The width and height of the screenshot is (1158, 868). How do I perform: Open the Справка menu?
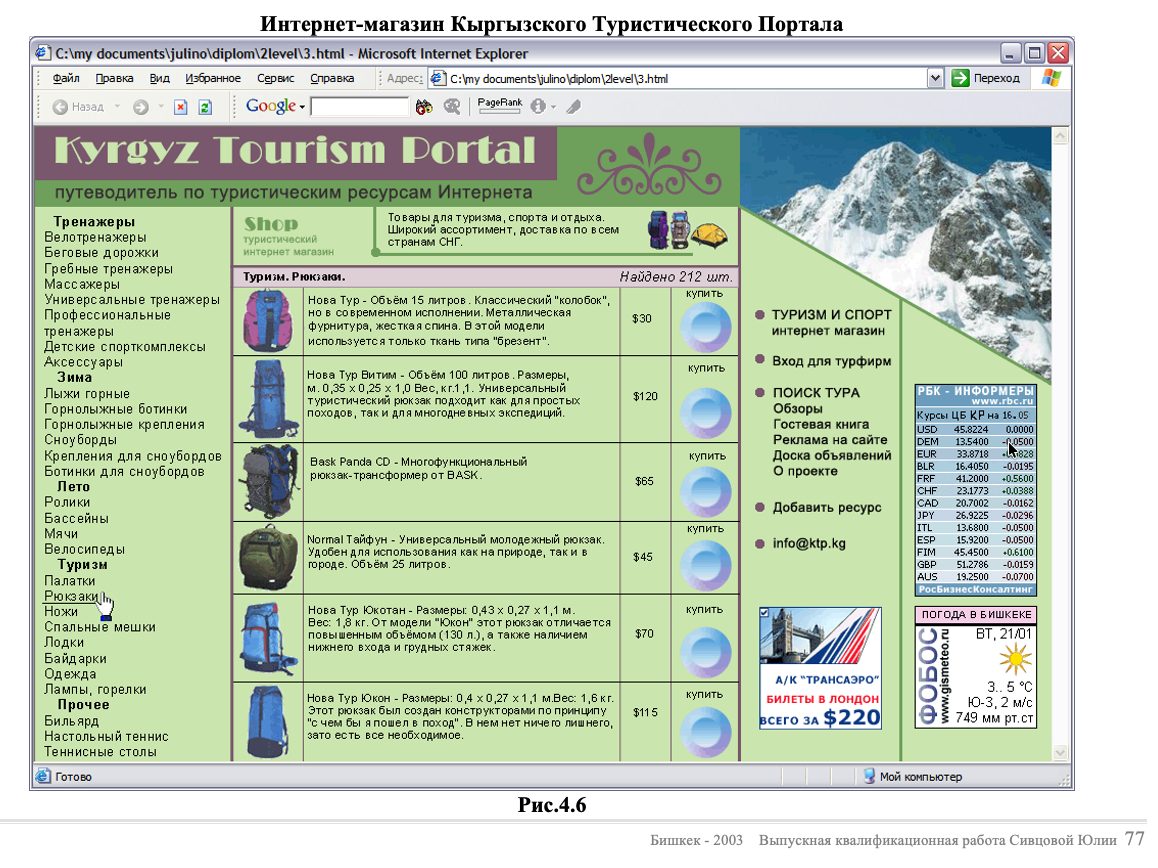coord(332,78)
